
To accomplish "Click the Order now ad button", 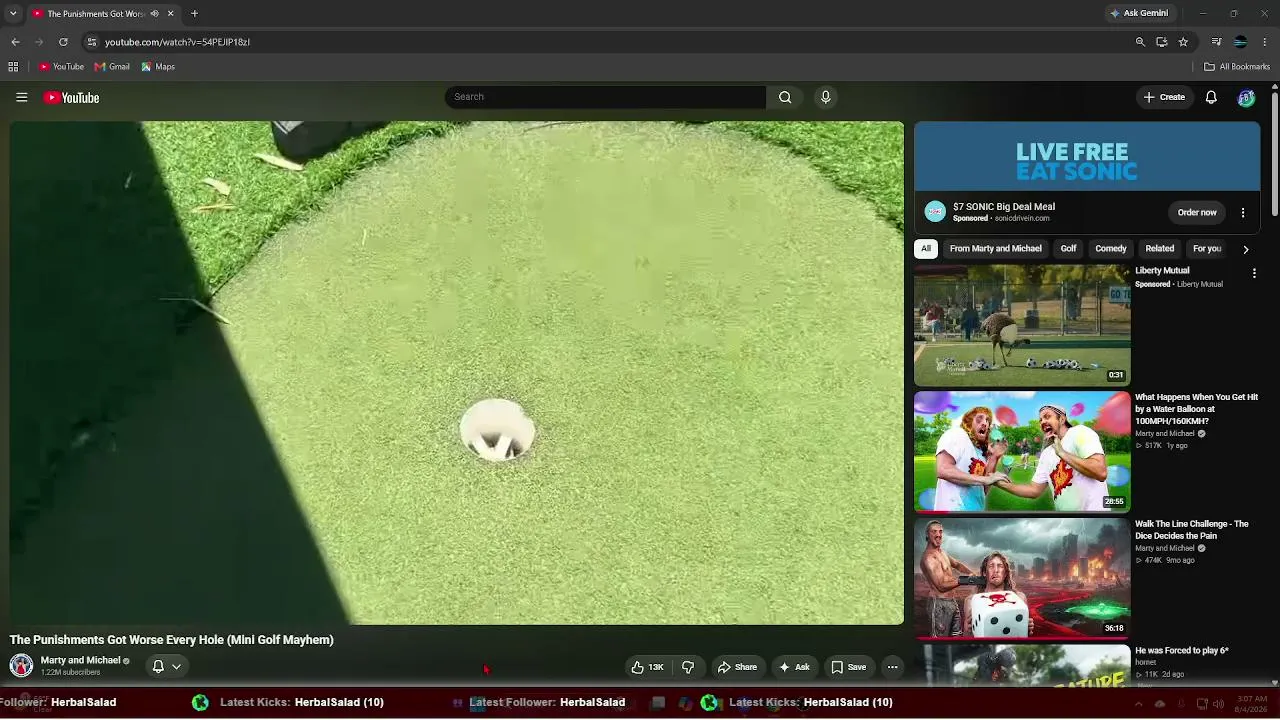I will tap(1197, 212).
